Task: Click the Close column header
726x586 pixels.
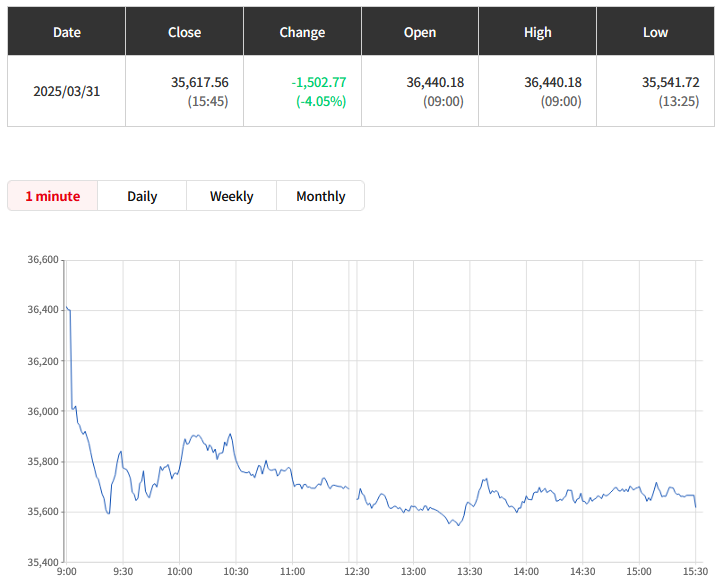Action: coord(184,32)
